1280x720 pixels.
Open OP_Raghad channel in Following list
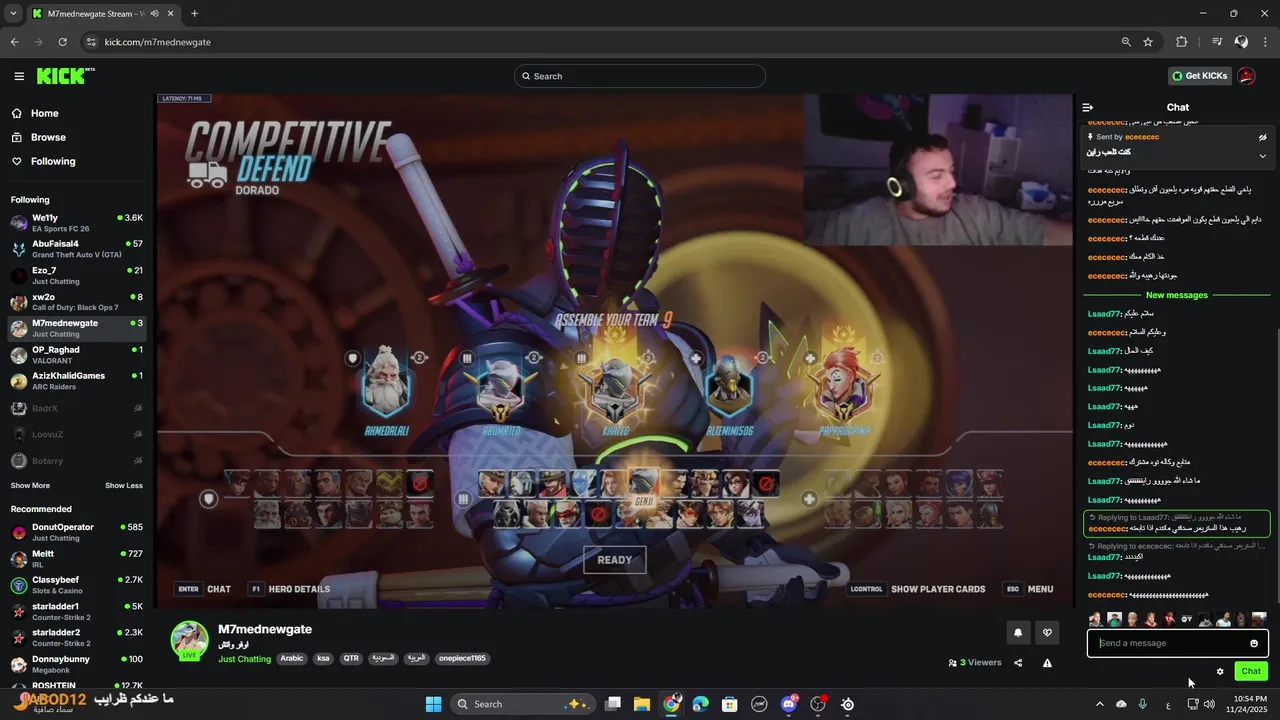pos(77,354)
